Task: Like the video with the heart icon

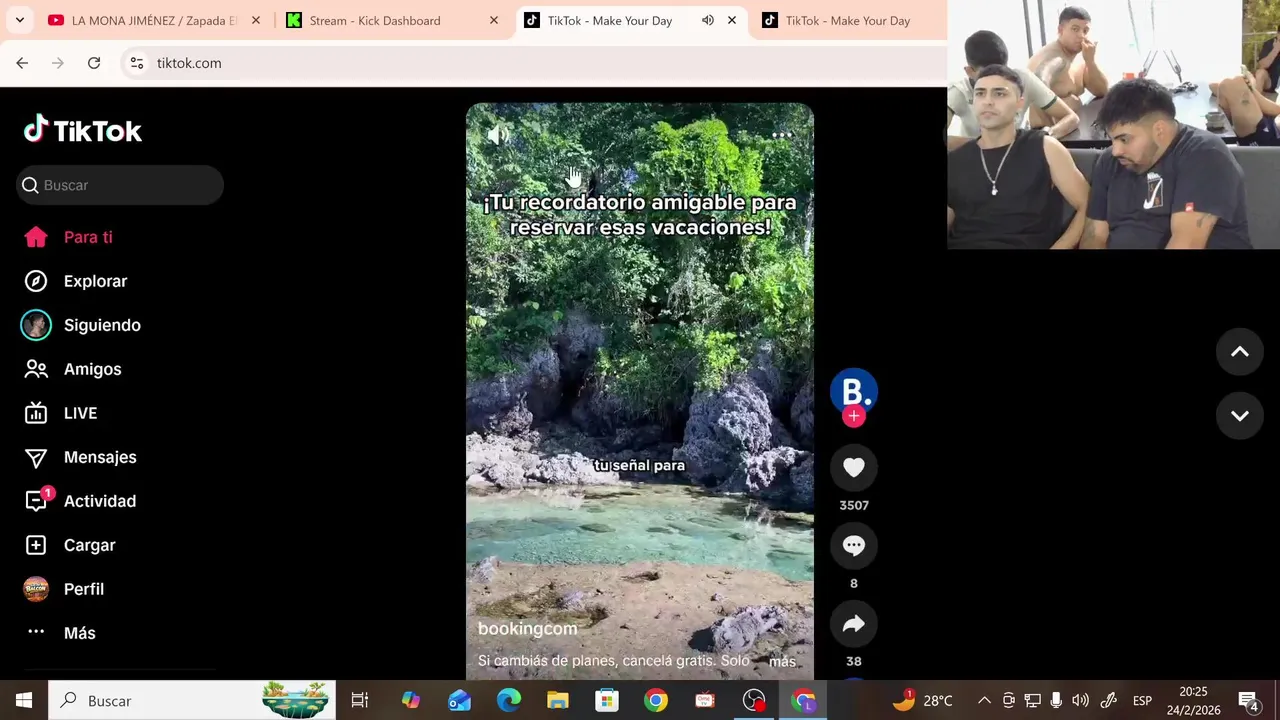Action: pos(853,467)
